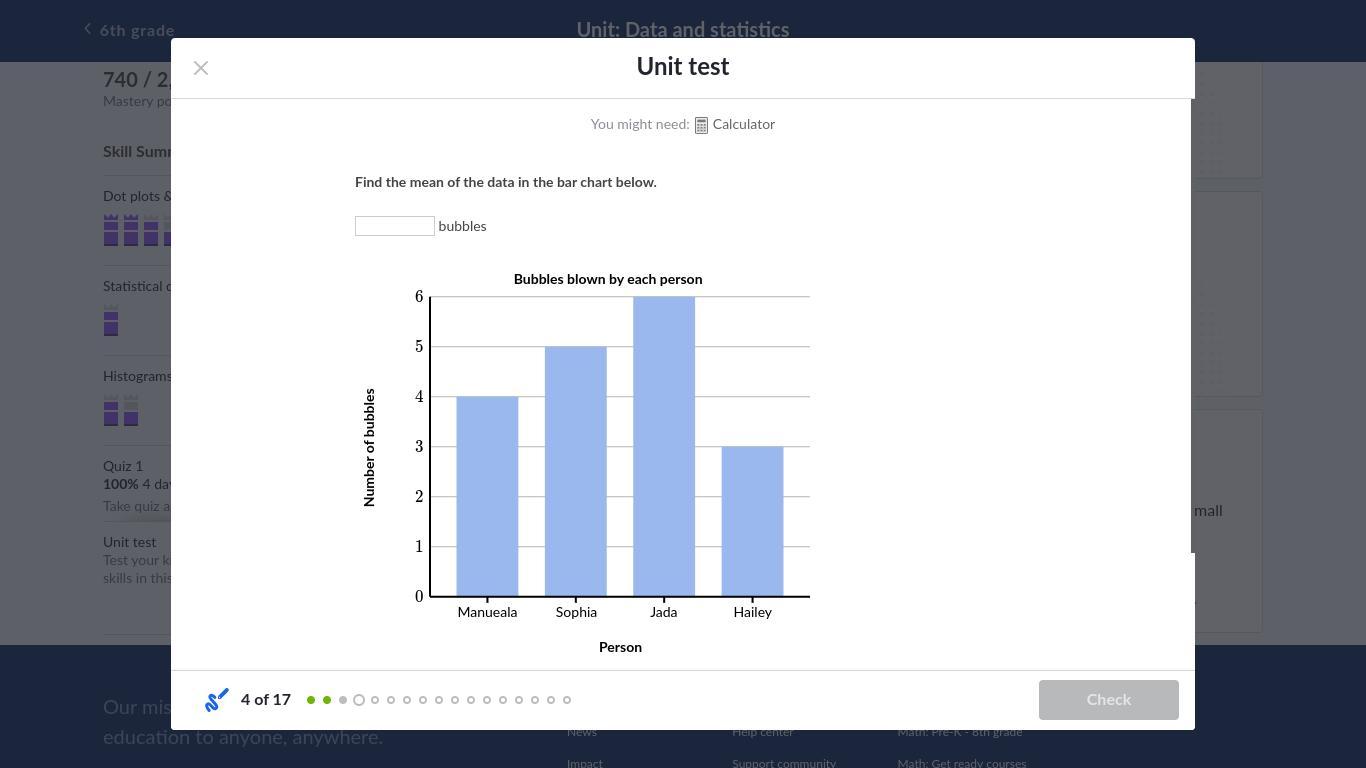Click the 'Unit: Data and statistics' heading
This screenshot has height=768, width=1366.
(683, 30)
